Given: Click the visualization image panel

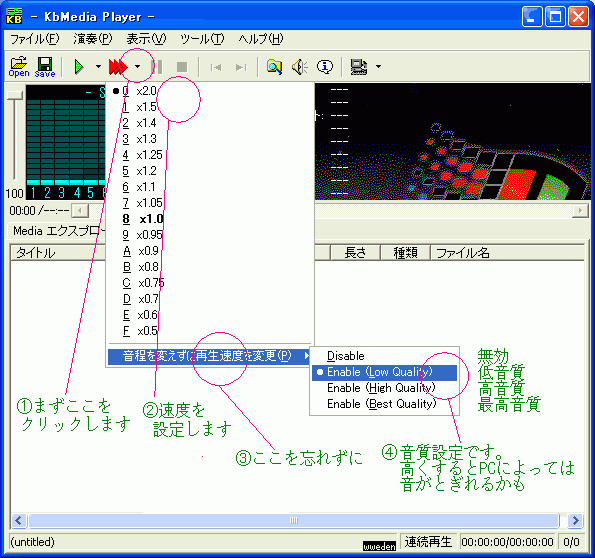Looking at the screenshot, I should coord(452,142).
